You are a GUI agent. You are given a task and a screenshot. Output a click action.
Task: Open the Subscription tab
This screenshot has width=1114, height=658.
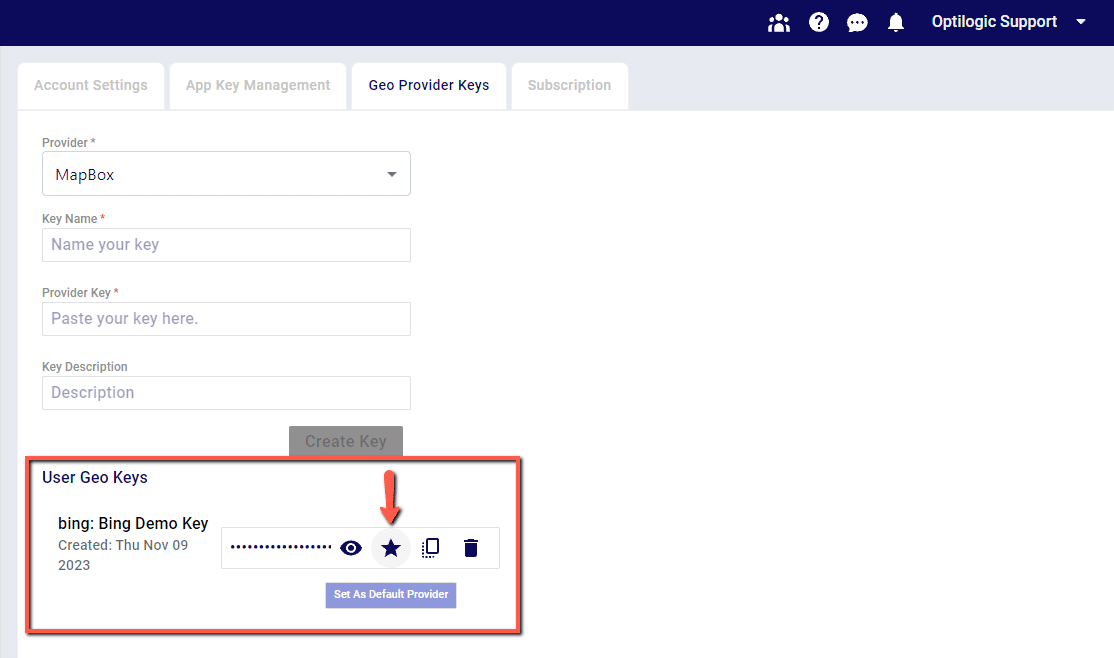(x=569, y=85)
